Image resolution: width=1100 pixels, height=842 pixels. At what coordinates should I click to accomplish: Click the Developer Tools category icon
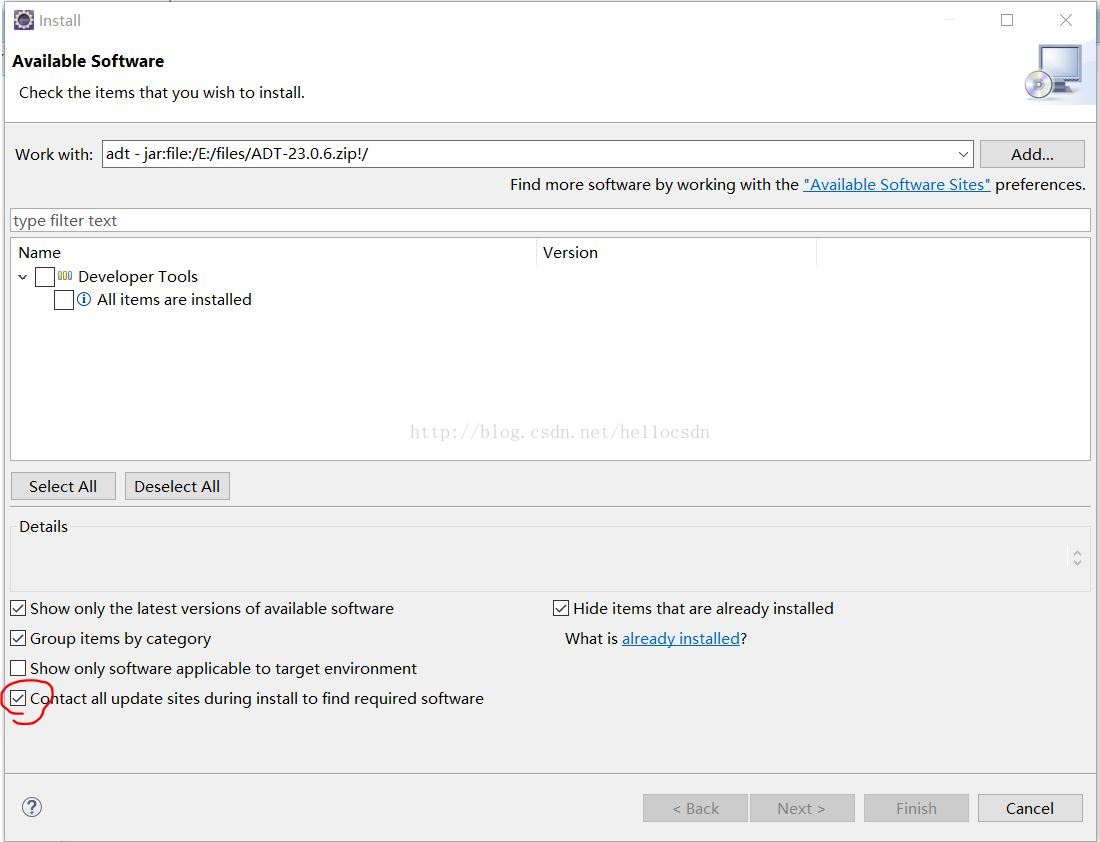pos(65,276)
